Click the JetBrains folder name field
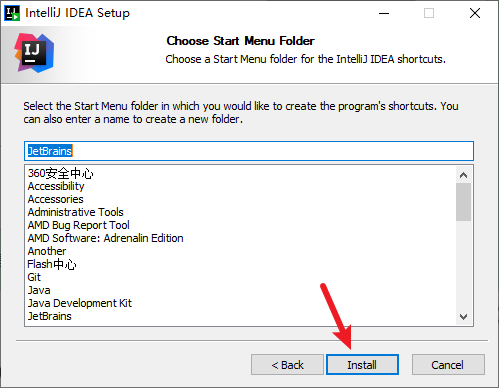This screenshot has height=388, width=499. (249, 151)
